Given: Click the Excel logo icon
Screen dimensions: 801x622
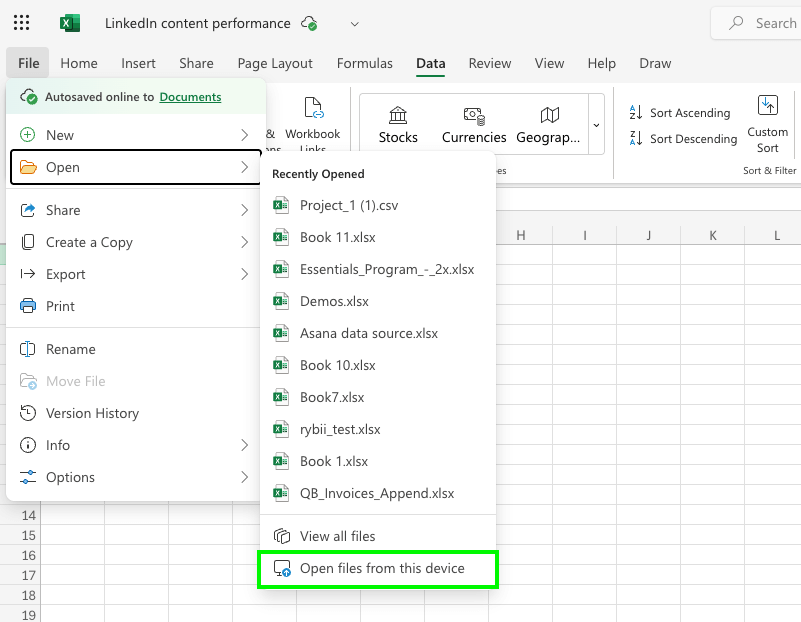Looking at the screenshot, I should click(x=70, y=23).
